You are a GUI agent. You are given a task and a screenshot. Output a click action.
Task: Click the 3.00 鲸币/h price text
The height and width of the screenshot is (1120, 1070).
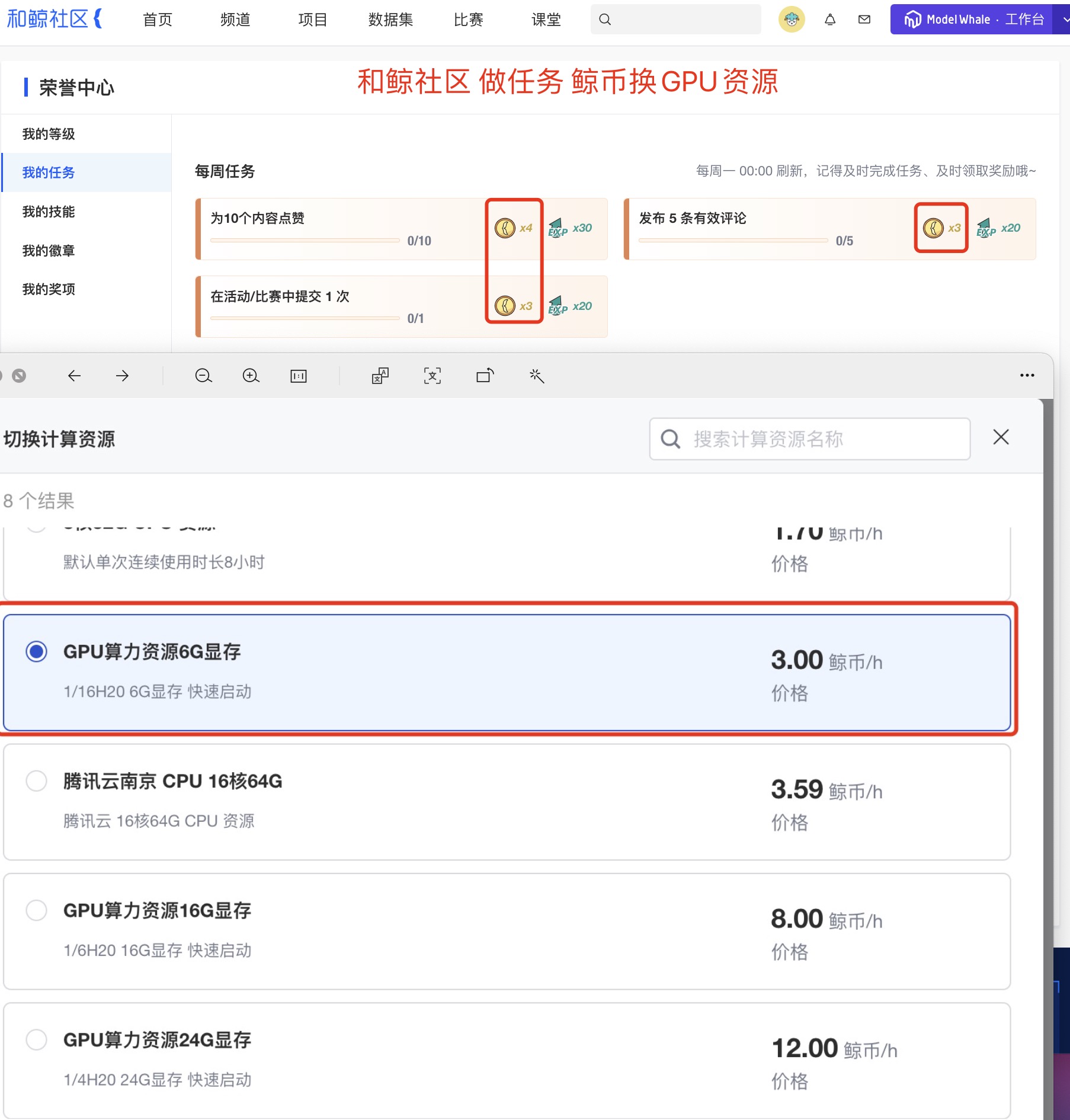826,660
